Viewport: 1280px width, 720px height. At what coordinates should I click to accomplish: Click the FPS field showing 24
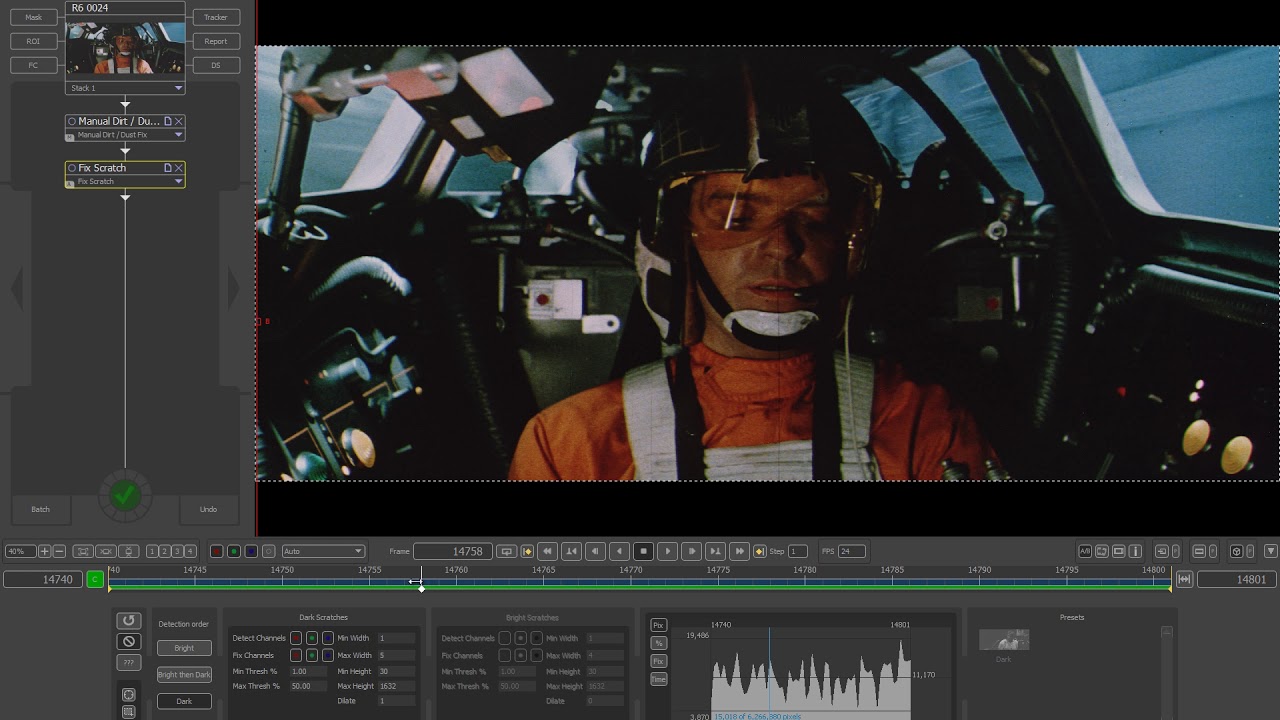click(x=851, y=551)
